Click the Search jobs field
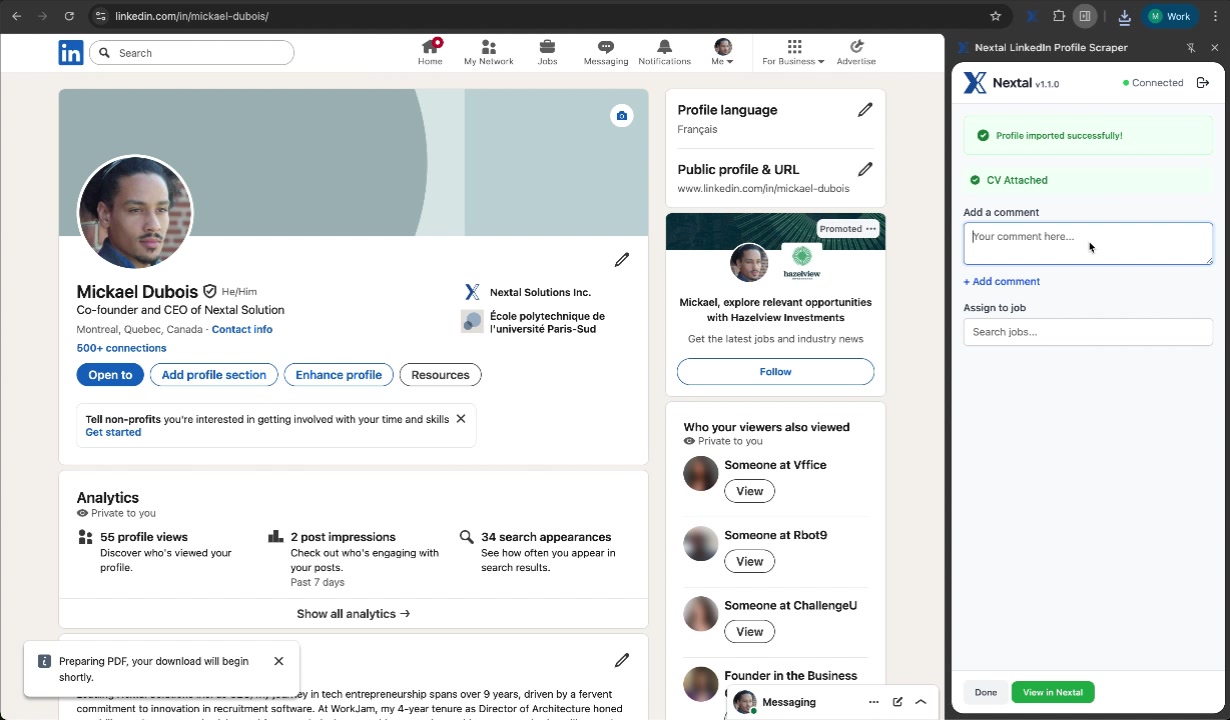 point(1087,331)
